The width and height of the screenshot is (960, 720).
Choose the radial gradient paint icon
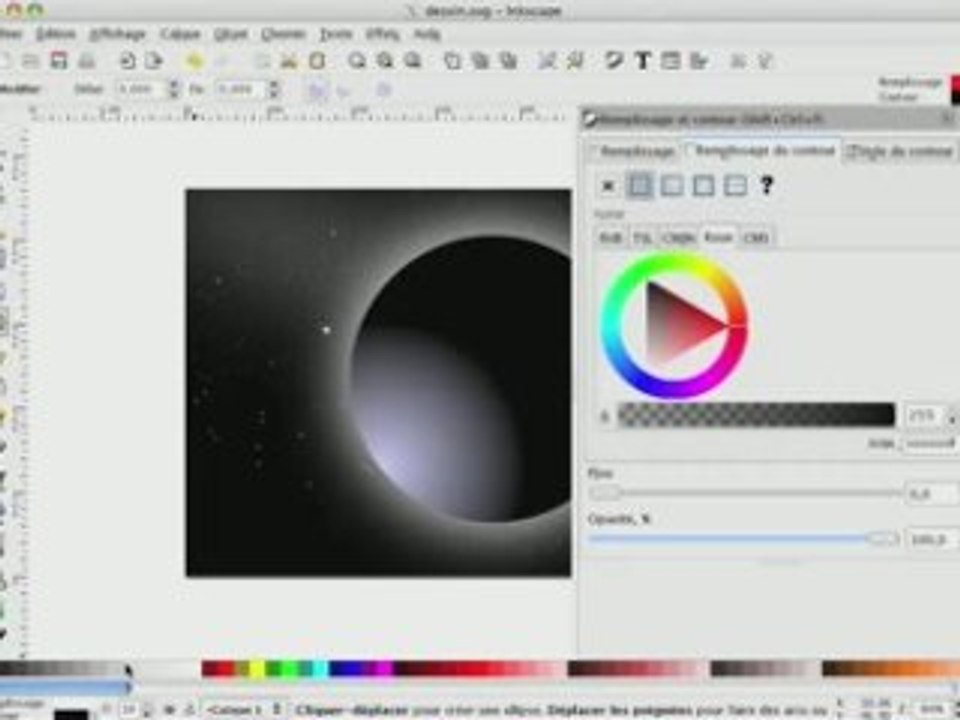click(704, 185)
